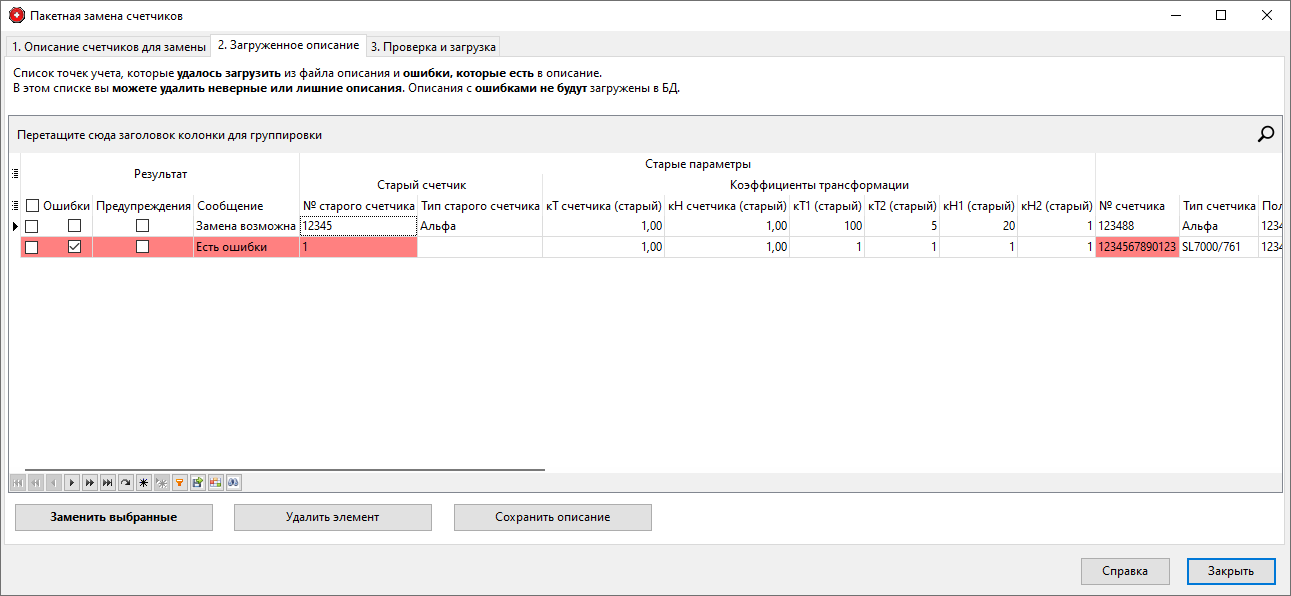This screenshot has height=596, width=1291.
Task: Open search field via magnifier glass
Action: click(1266, 132)
